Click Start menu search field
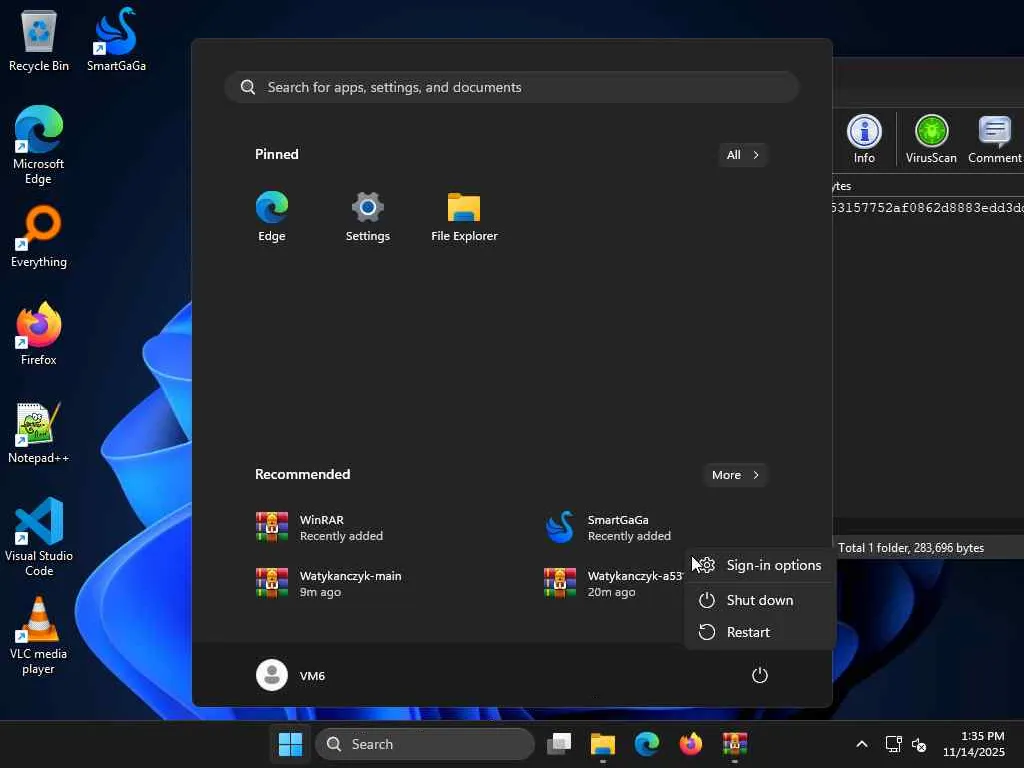This screenshot has width=1024, height=768. 512,87
